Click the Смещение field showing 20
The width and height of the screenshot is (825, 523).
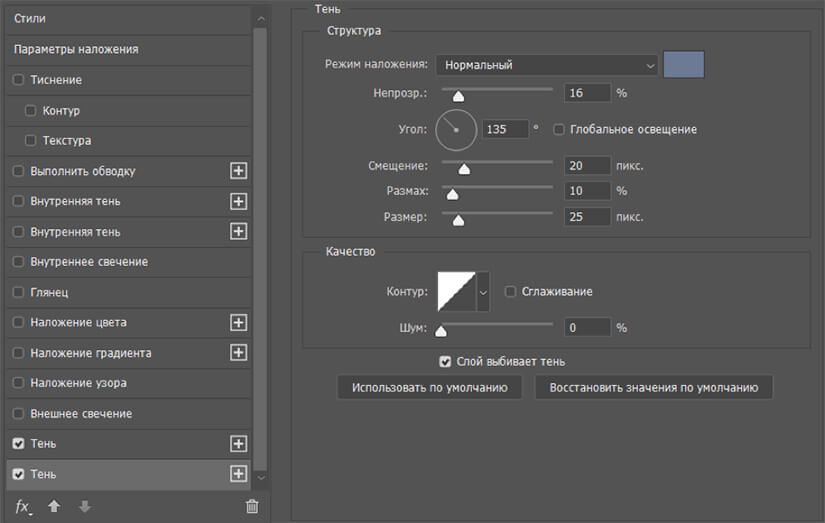(x=587, y=166)
